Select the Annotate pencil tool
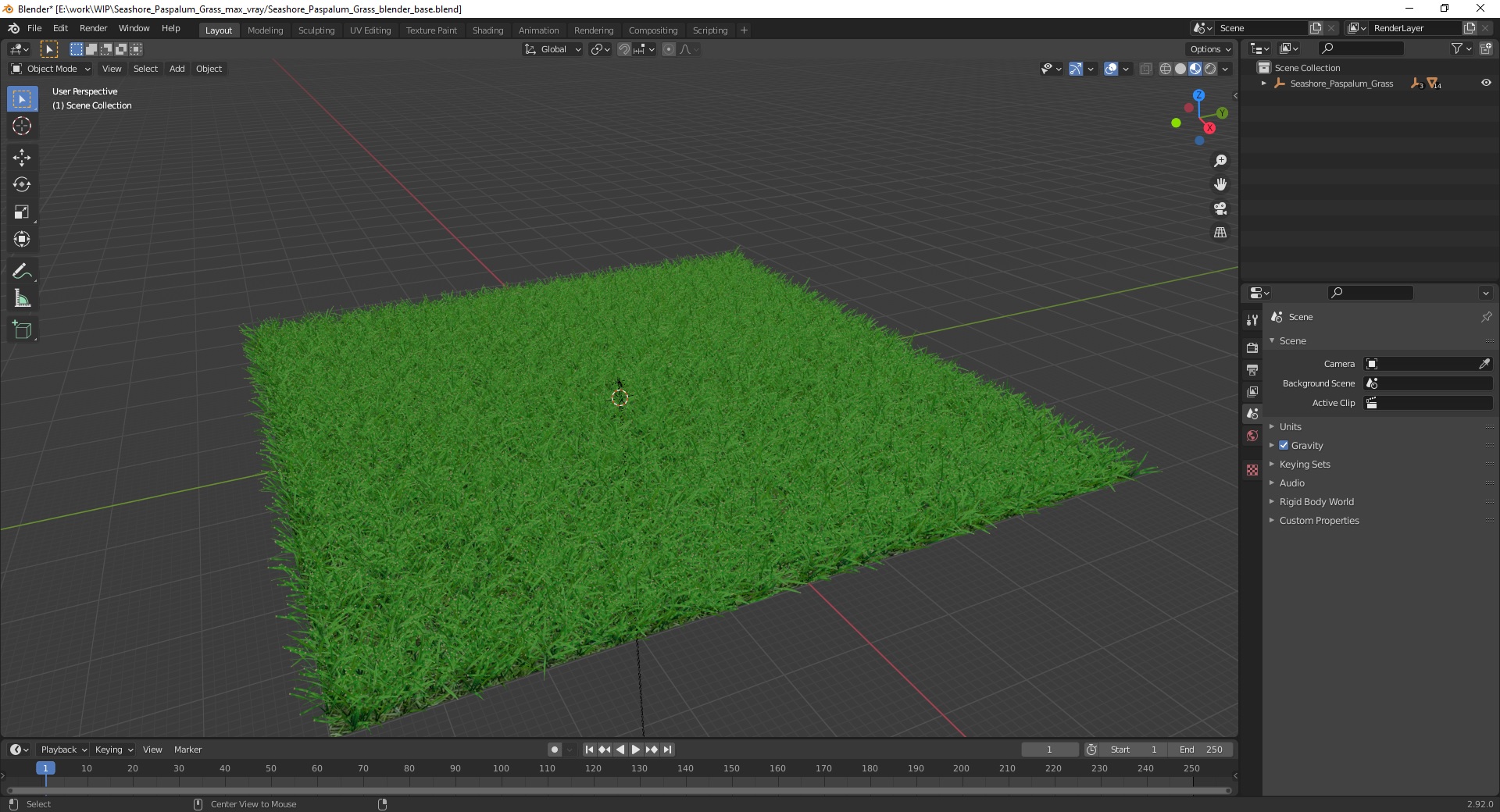The height and width of the screenshot is (812, 1500). click(x=22, y=271)
